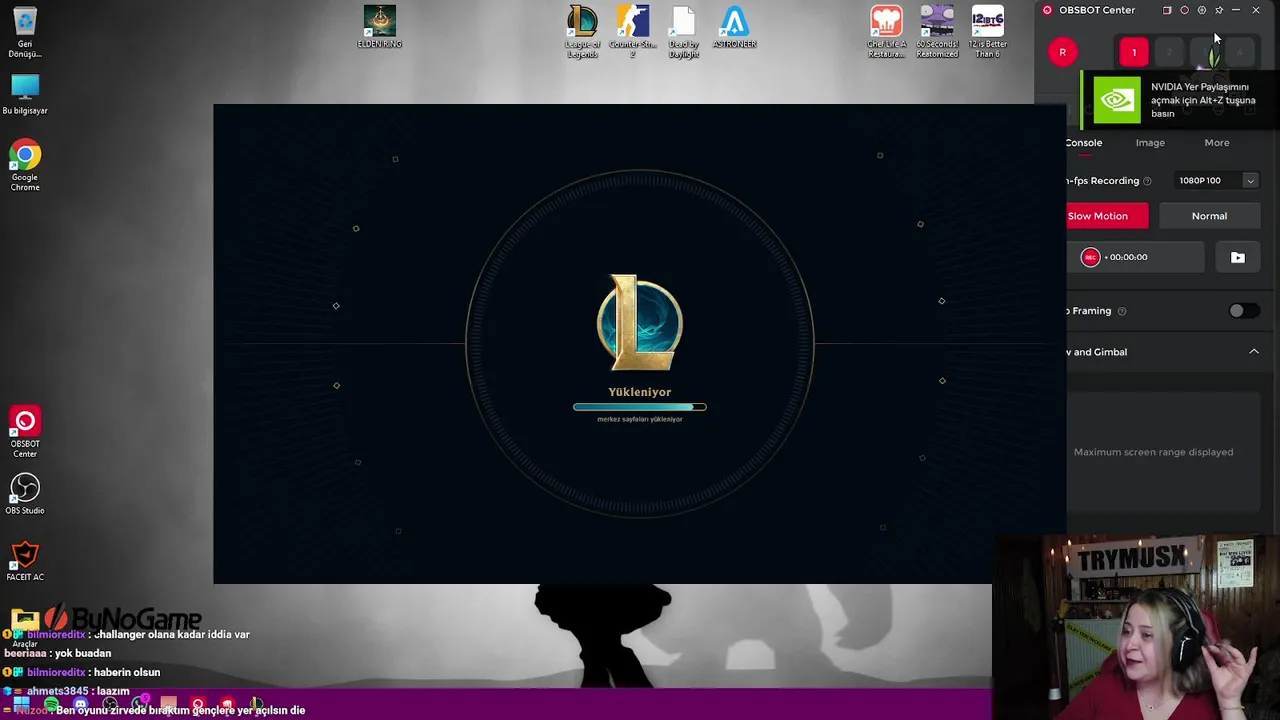This screenshot has width=1280, height=720.
Task: Open the OBSBOT Center desktop shortcut
Action: 25,432
